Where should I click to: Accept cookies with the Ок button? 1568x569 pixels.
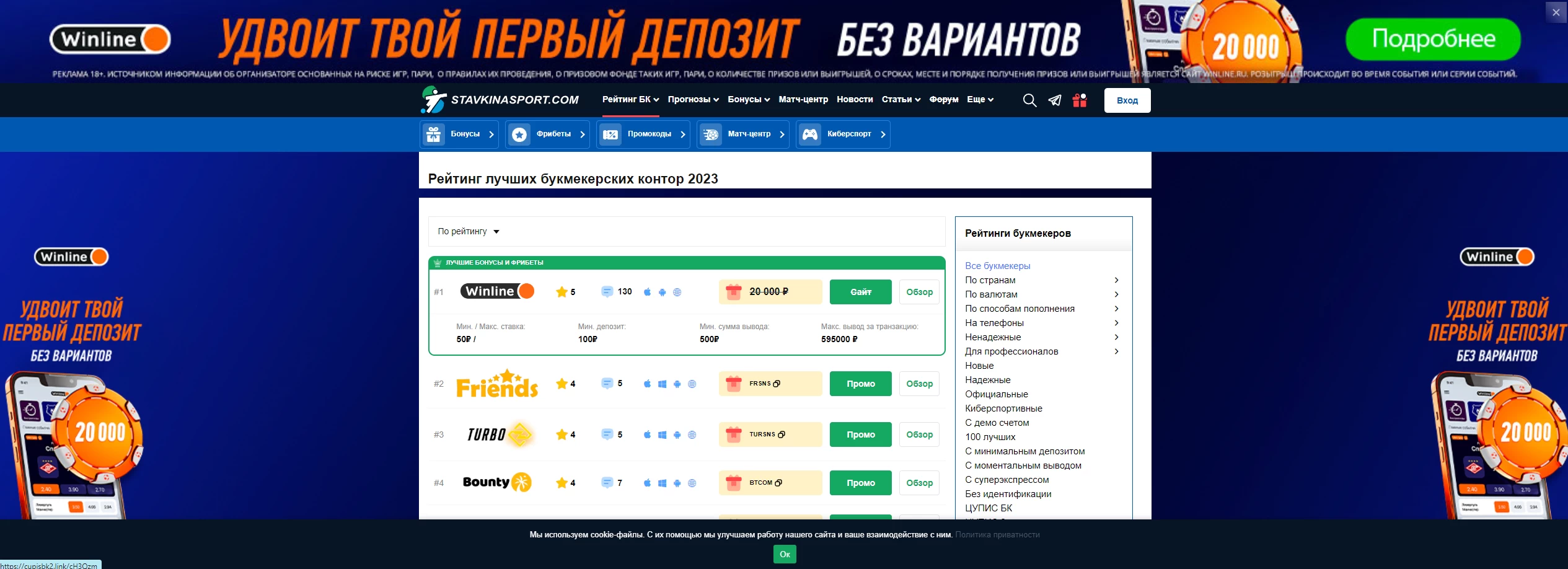click(x=785, y=554)
